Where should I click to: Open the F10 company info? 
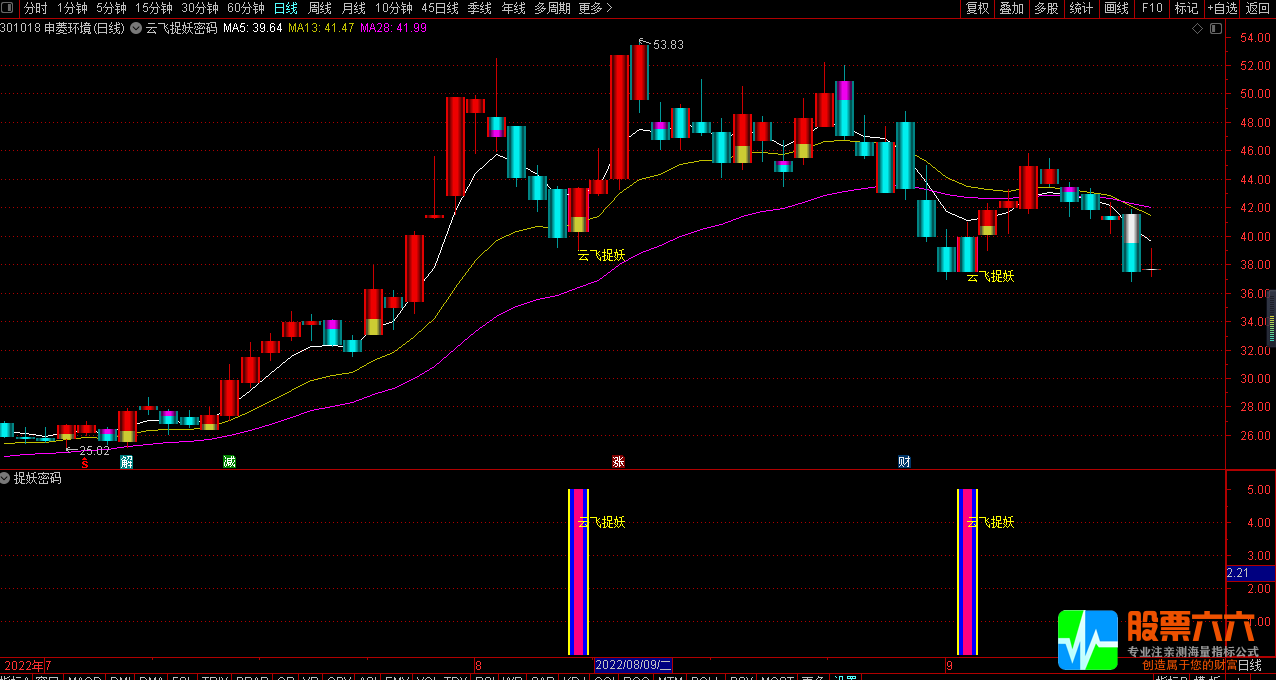pos(1152,8)
